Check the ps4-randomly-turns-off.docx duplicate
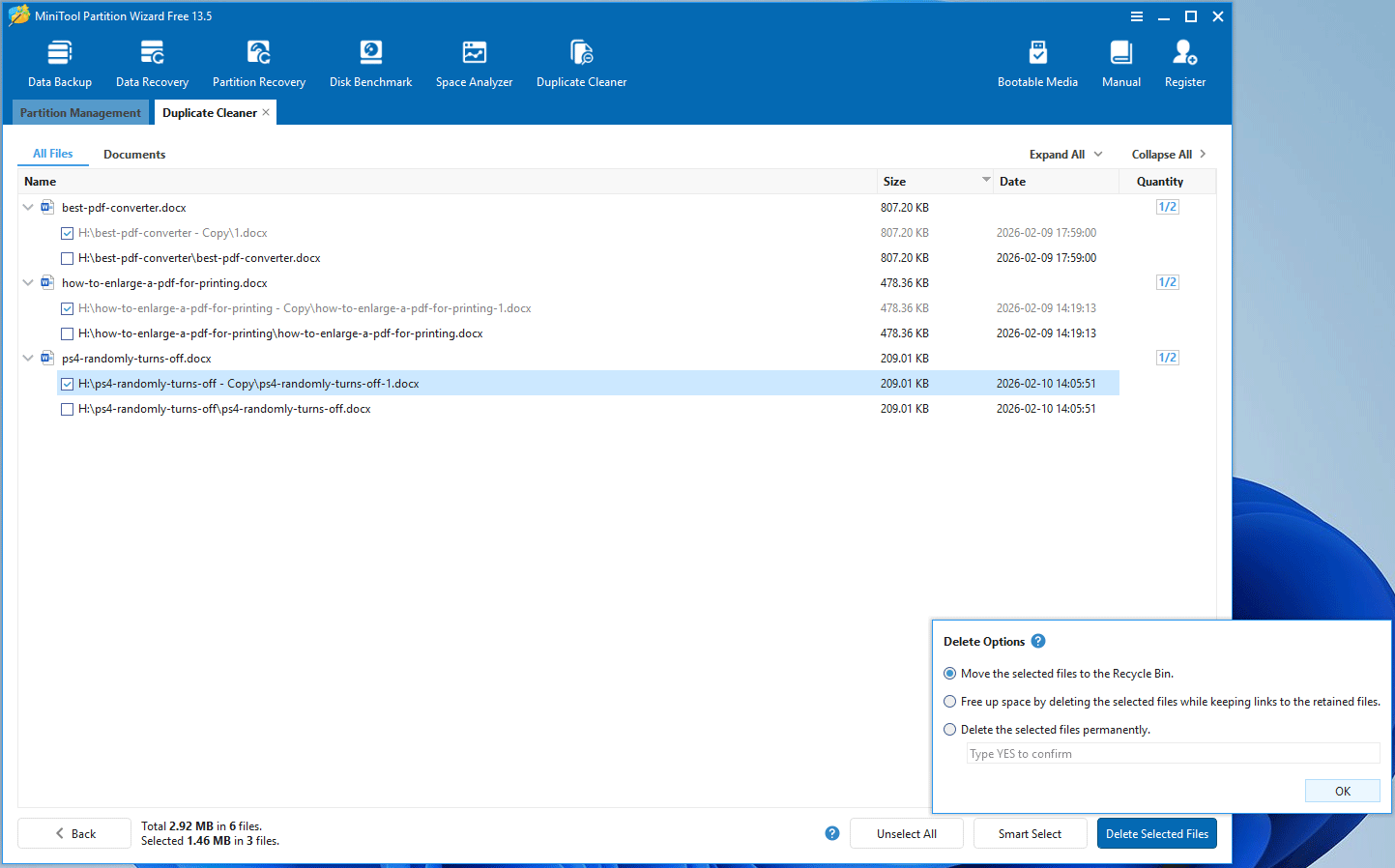The height and width of the screenshot is (868, 1395). [x=67, y=408]
